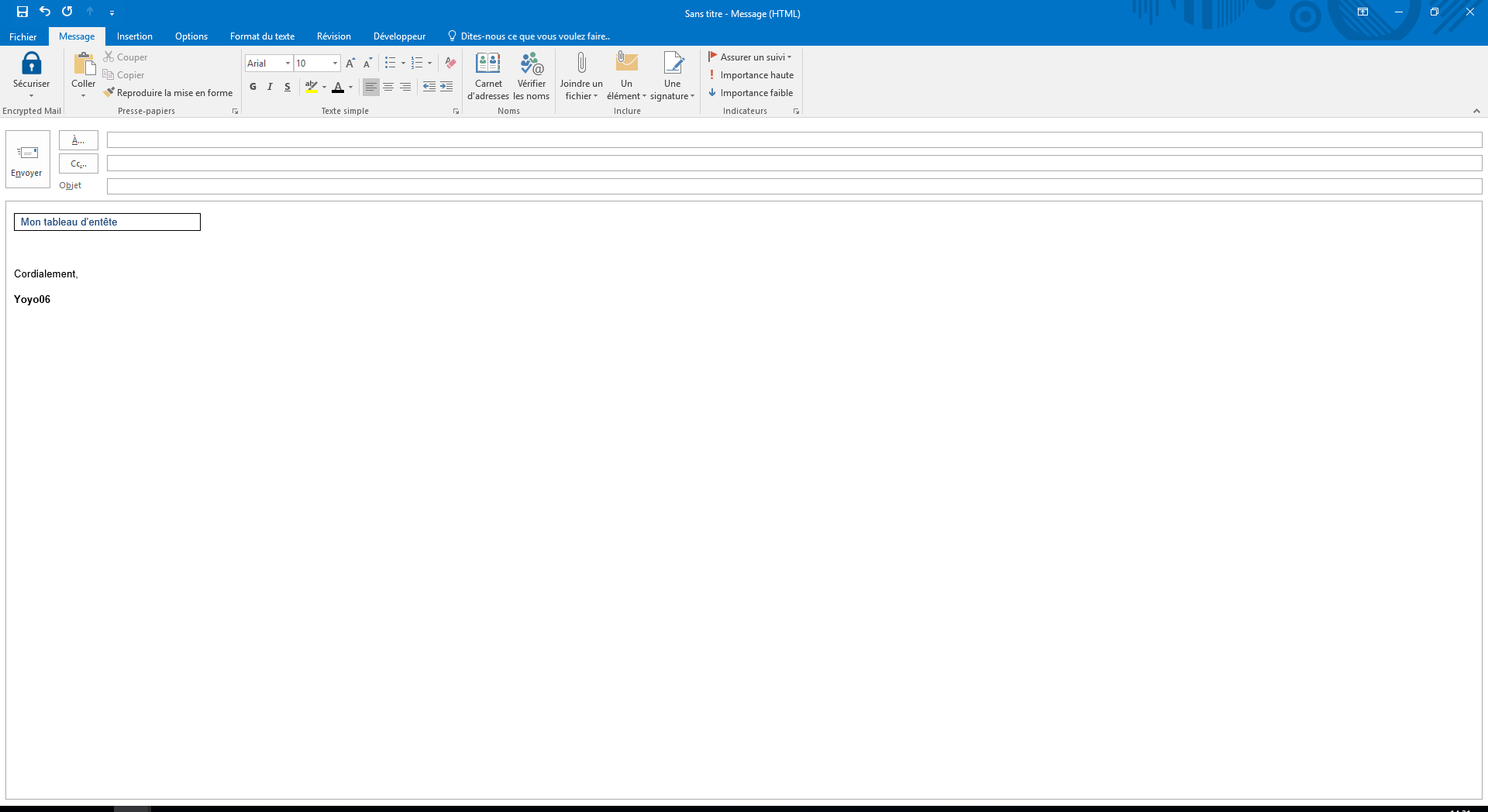The width and height of the screenshot is (1488, 812).
Task: Increase font size
Action: [x=350, y=64]
